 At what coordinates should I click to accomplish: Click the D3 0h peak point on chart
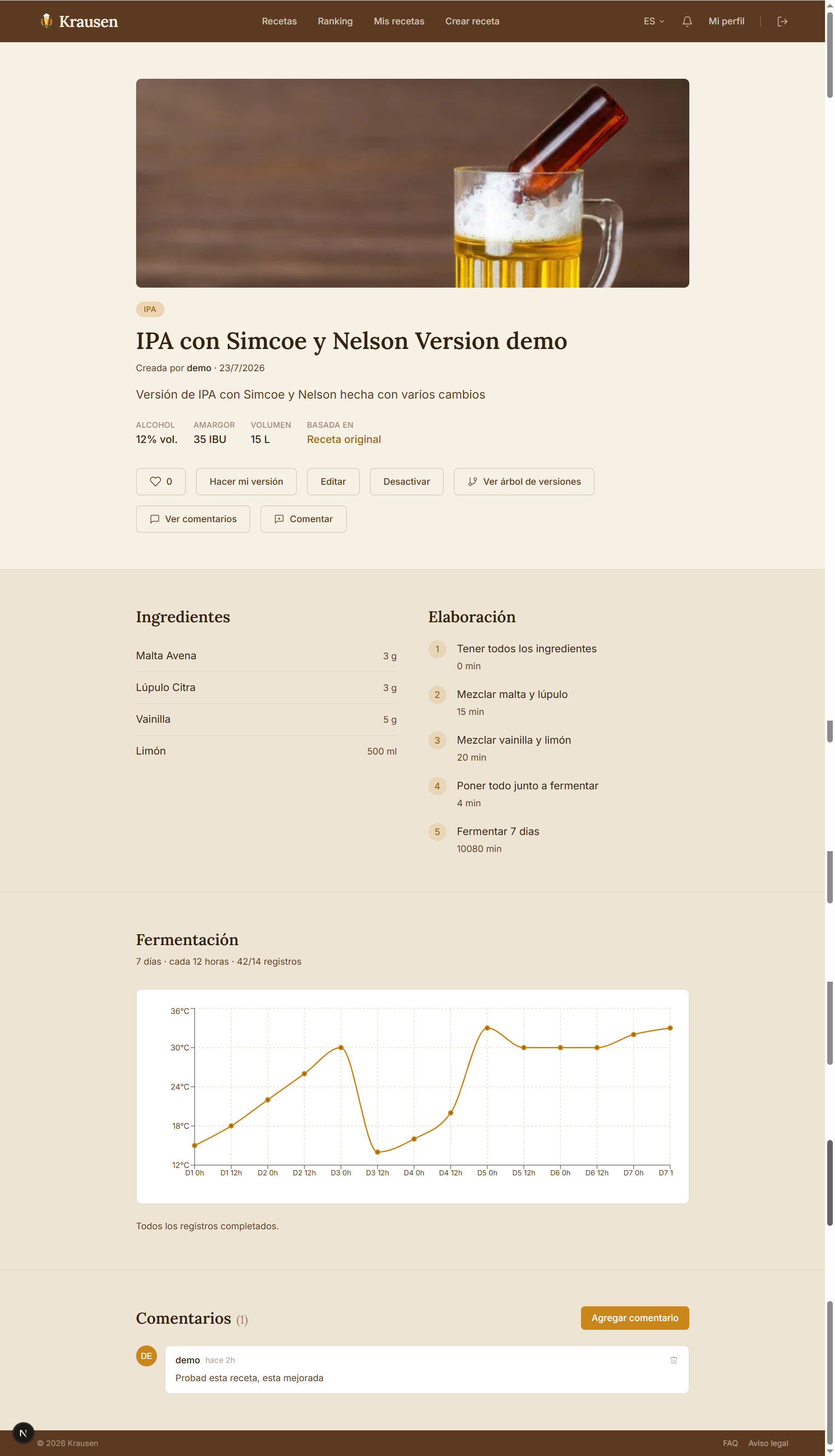pos(341,1047)
